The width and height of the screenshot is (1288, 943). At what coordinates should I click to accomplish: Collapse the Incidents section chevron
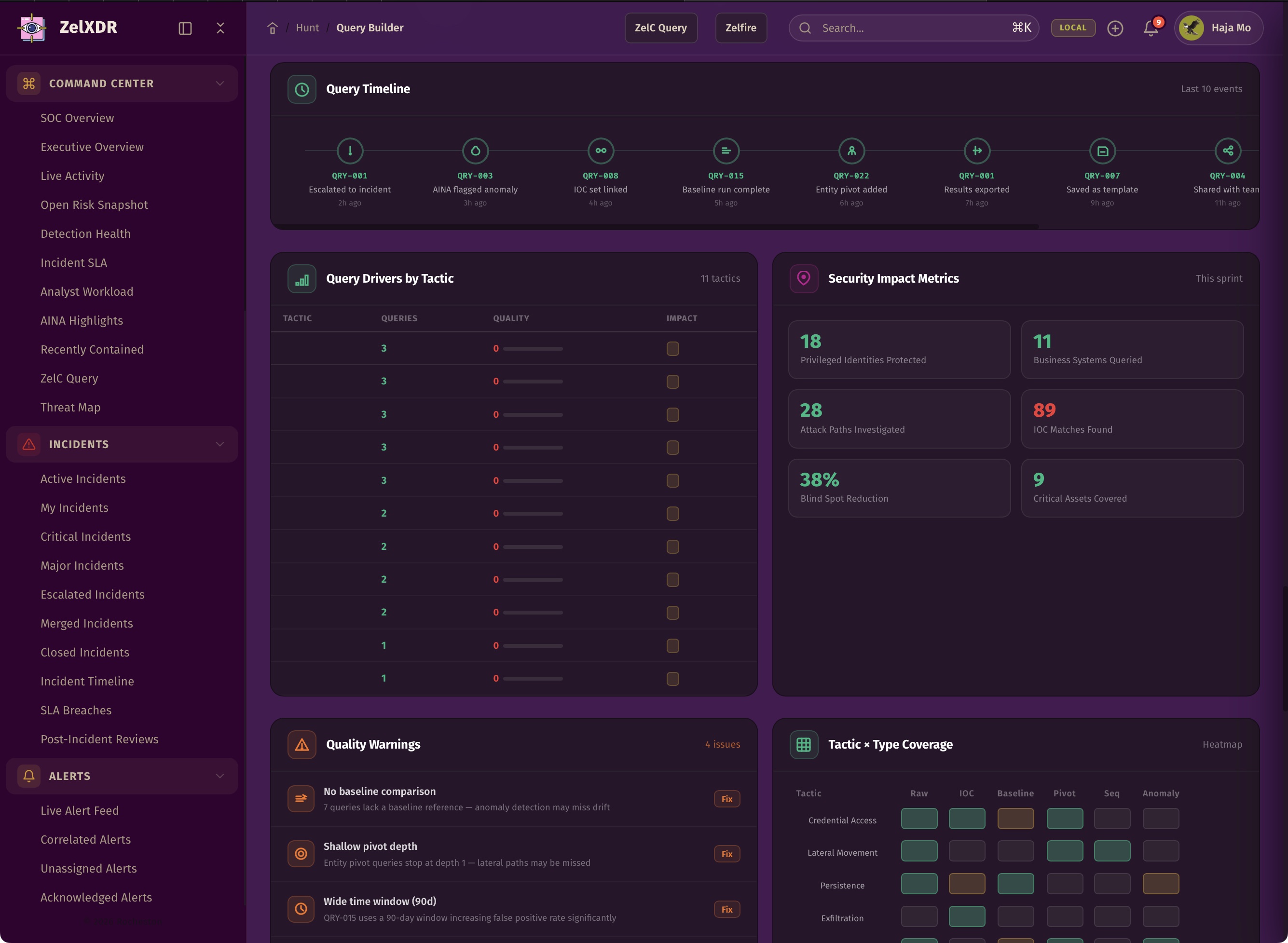click(220, 444)
